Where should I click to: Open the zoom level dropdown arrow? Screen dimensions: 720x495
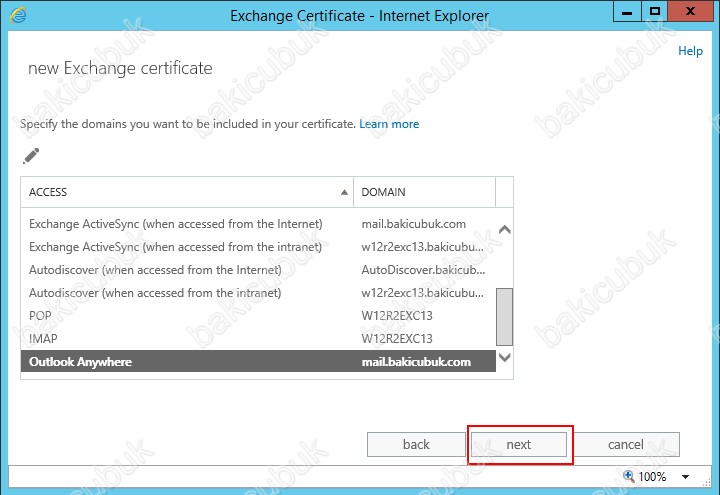(685, 477)
